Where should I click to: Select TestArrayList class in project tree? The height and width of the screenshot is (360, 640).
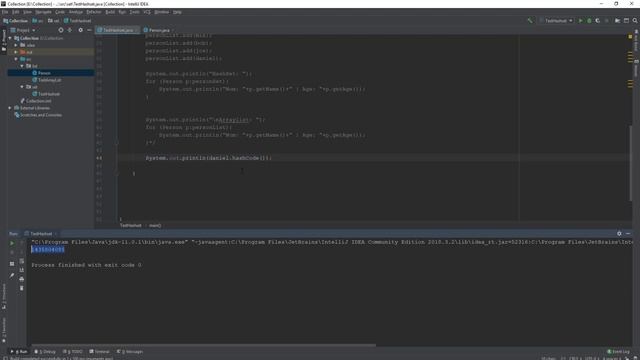[49, 80]
